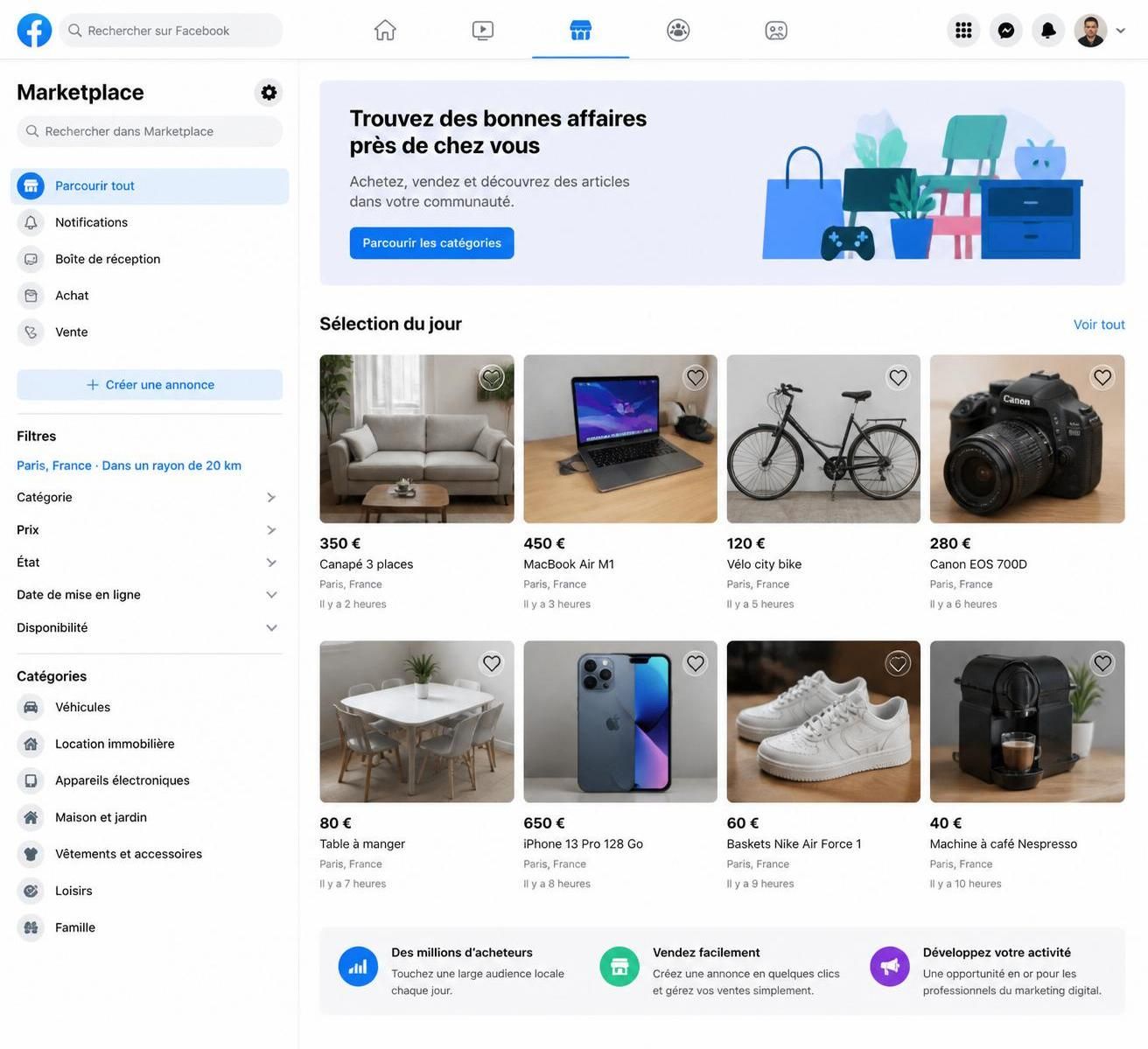Open the Canon EOS 700D photo
1148x1049 pixels.
pos(1027,439)
